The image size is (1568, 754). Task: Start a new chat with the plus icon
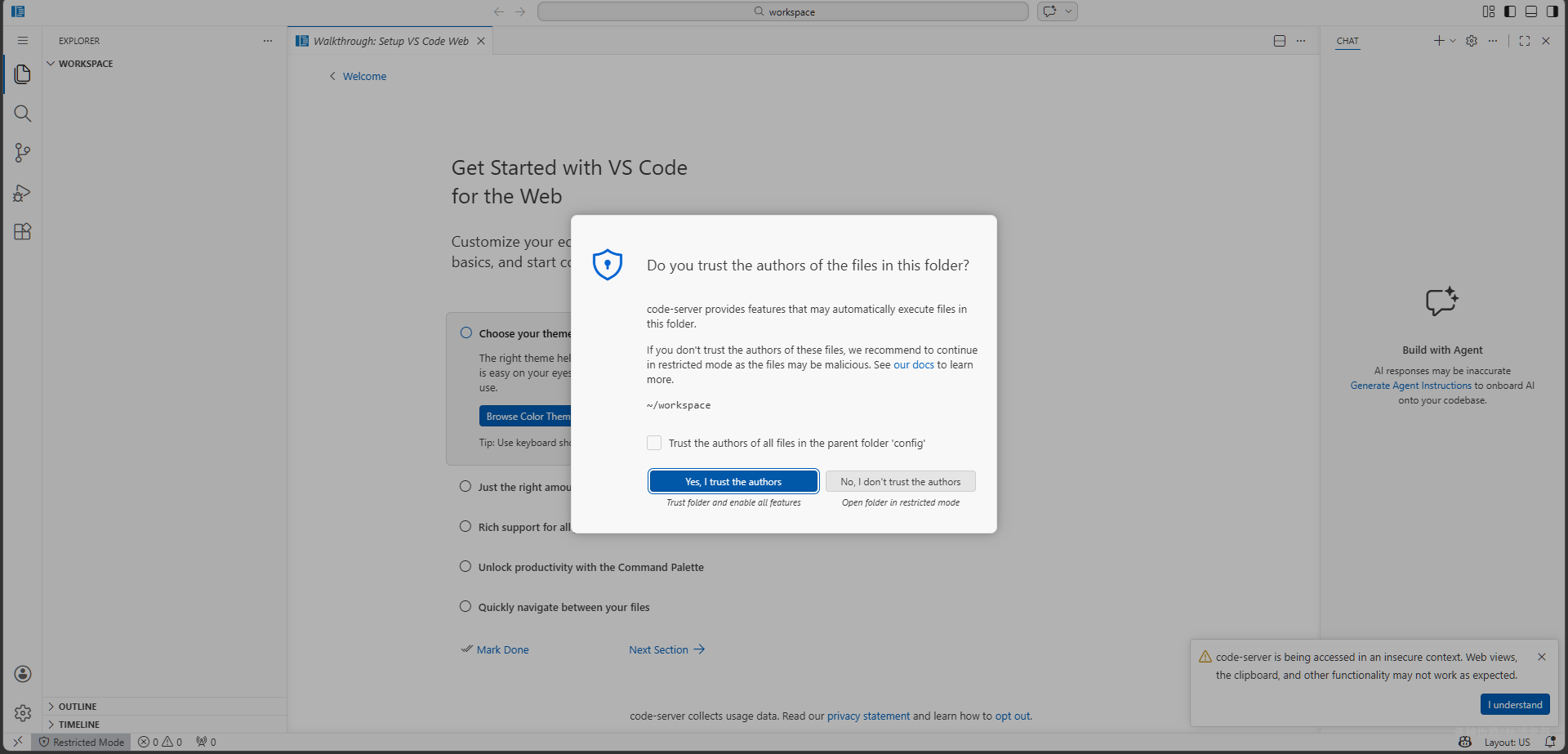pyautogui.click(x=1439, y=41)
